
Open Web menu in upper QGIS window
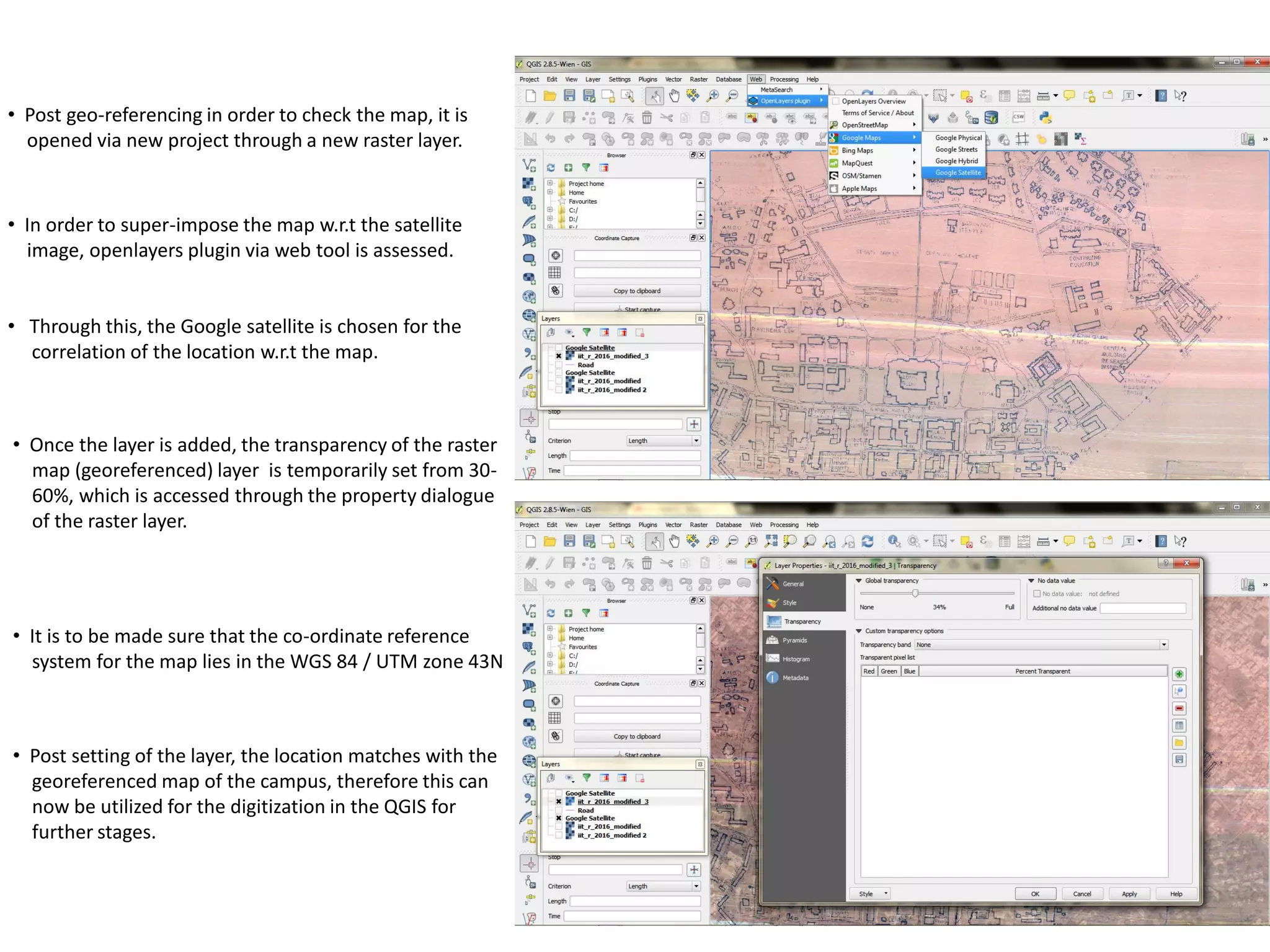click(x=756, y=79)
